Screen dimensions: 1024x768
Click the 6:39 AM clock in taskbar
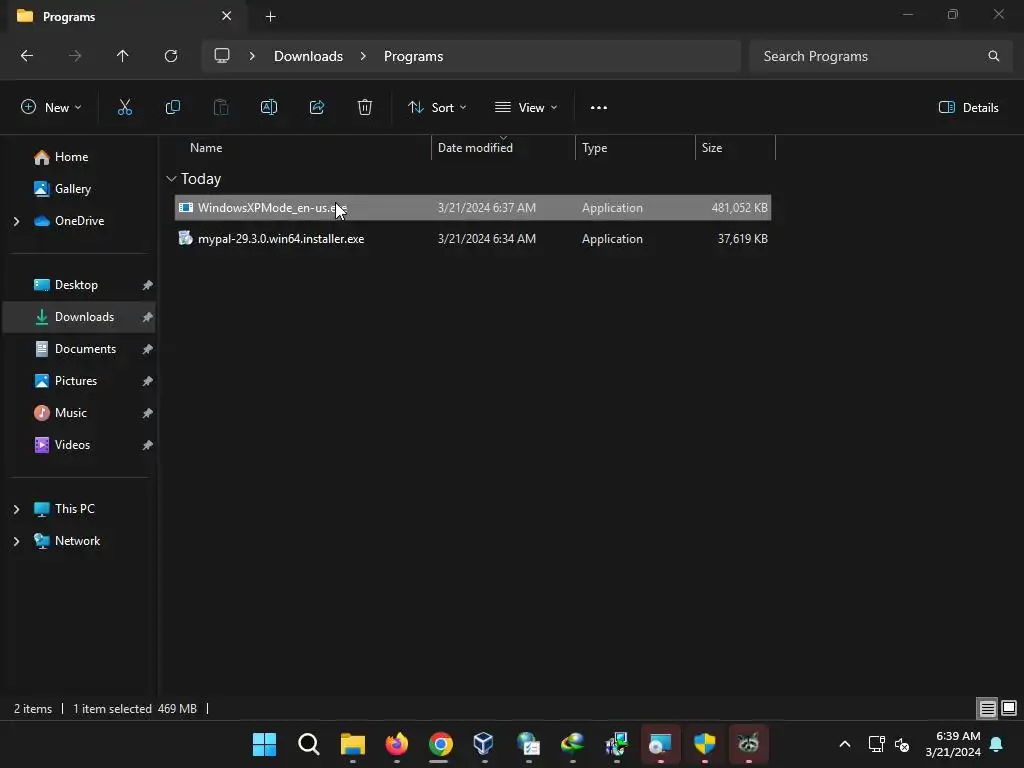[953, 744]
